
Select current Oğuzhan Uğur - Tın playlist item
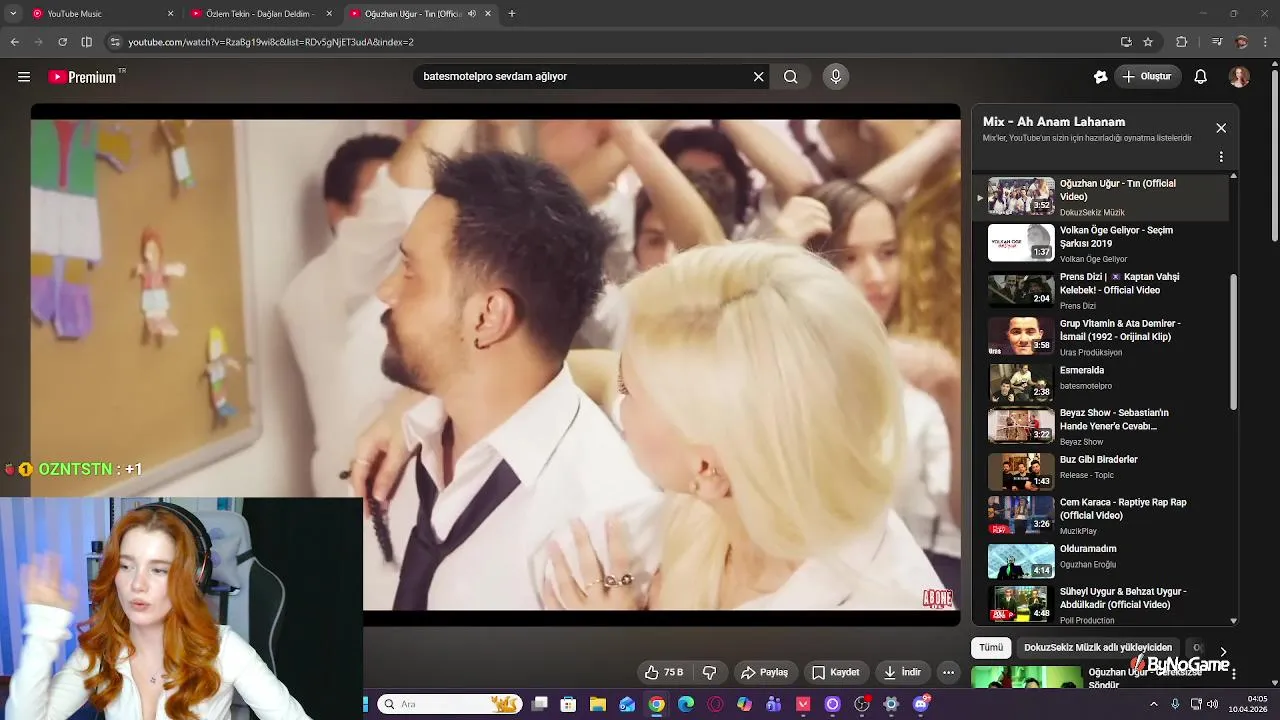(1100, 197)
